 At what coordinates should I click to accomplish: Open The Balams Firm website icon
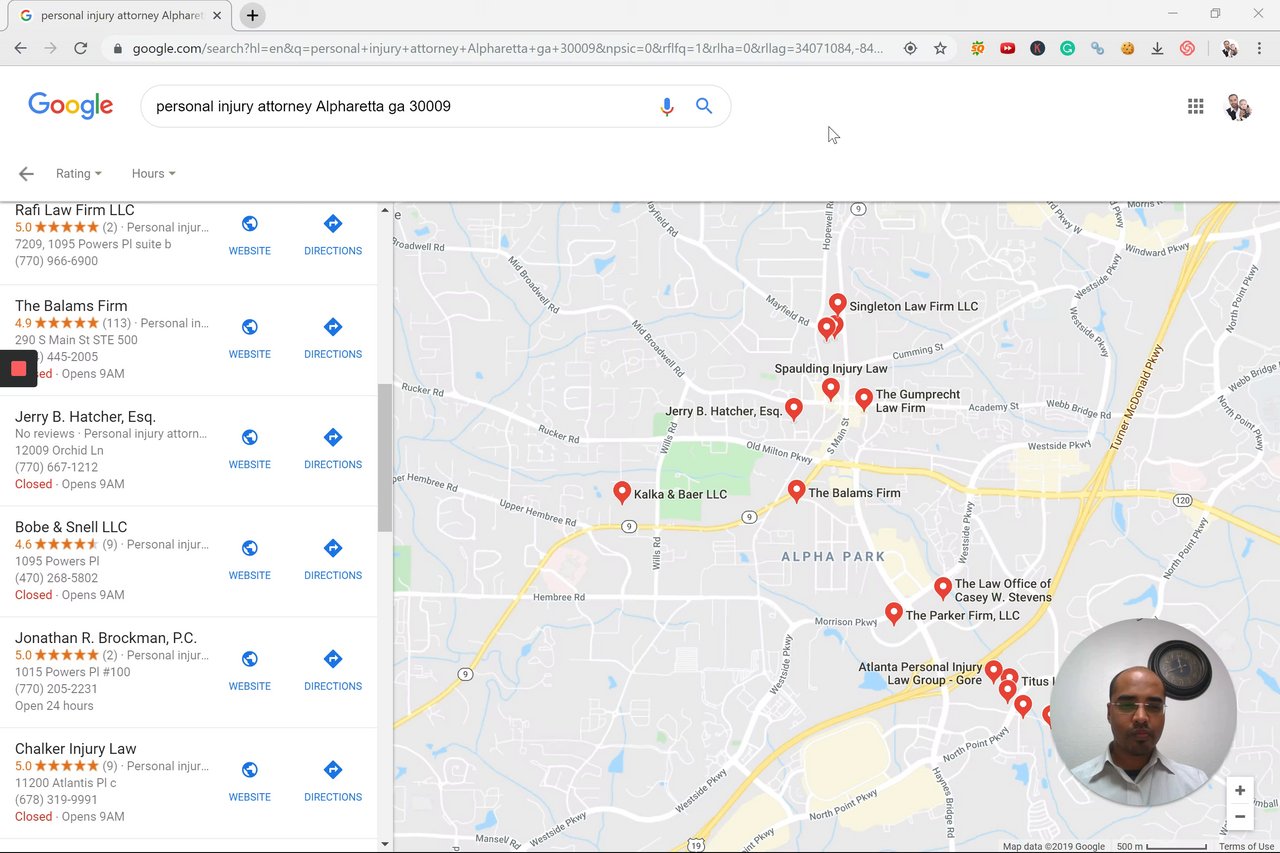(250, 327)
